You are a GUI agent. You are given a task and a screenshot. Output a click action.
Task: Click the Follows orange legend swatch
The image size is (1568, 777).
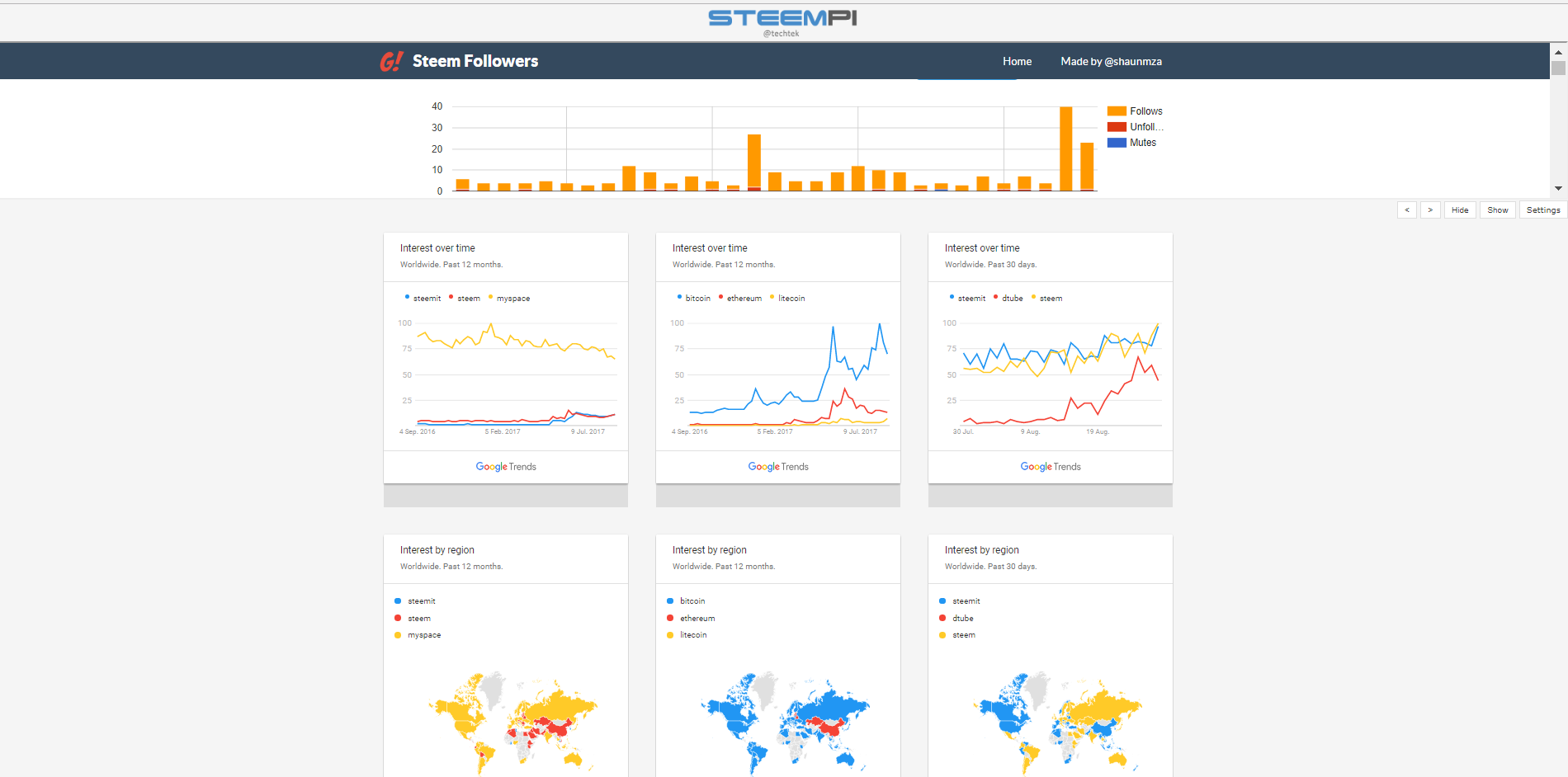[x=1117, y=111]
